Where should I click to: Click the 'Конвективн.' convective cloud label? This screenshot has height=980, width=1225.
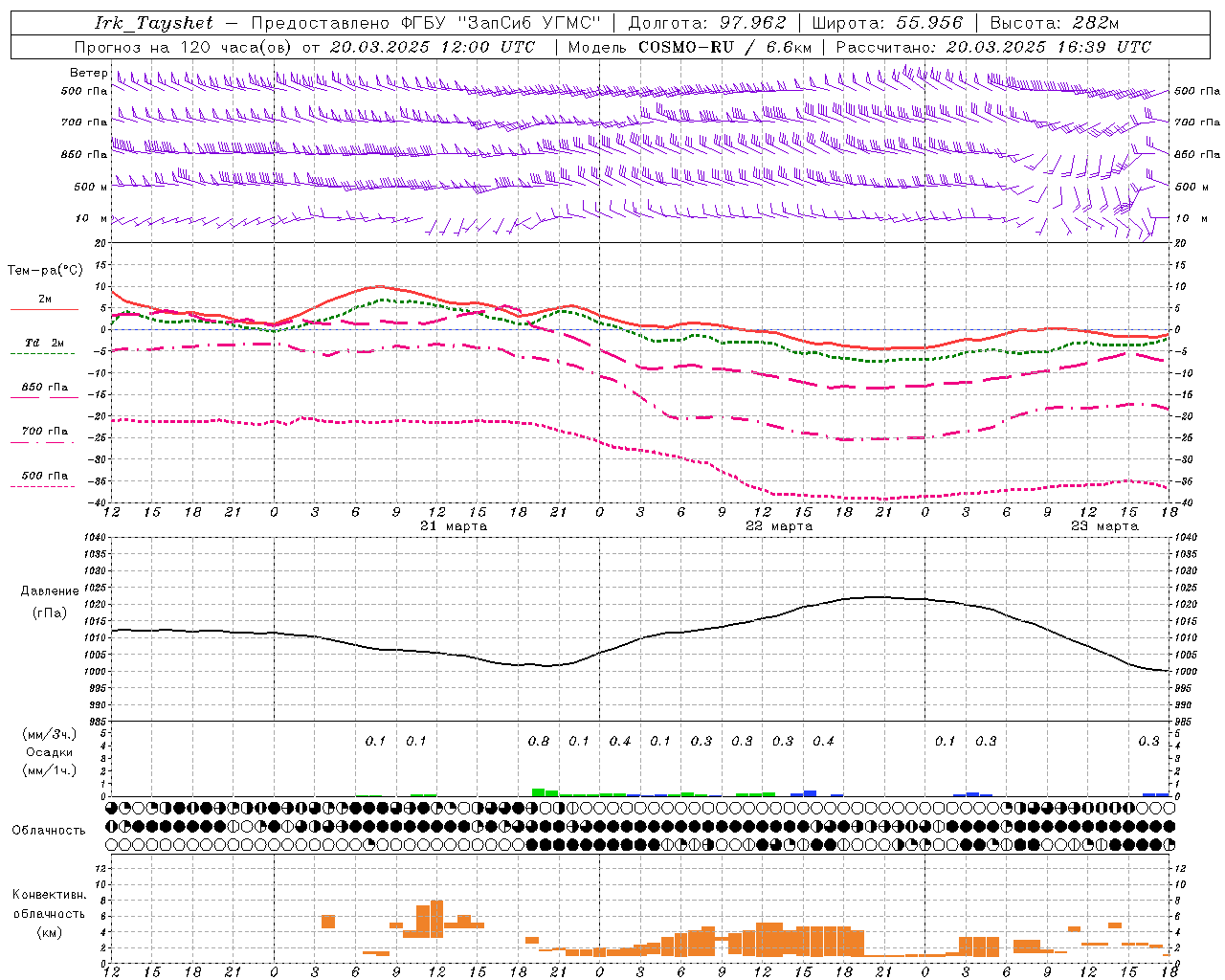50,895
